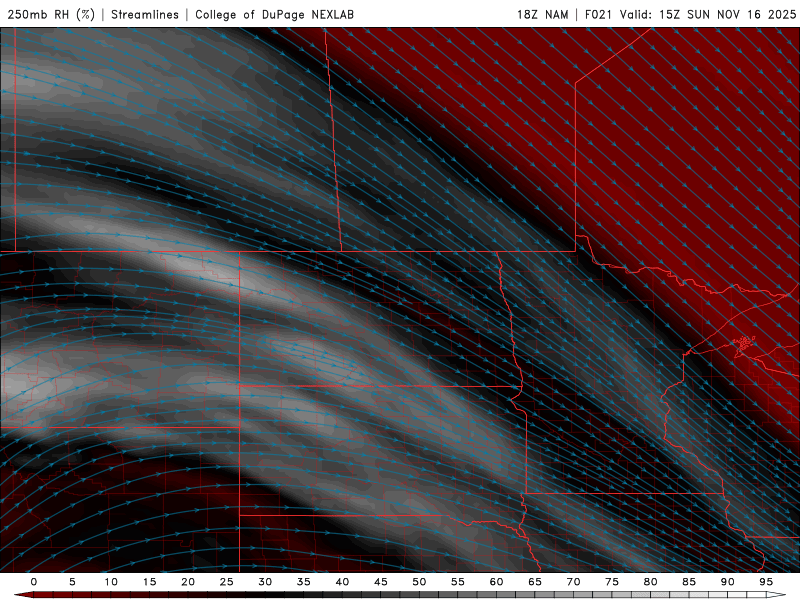Click the colorbar label "65"
The height and width of the screenshot is (600, 800).
tap(535, 582)
